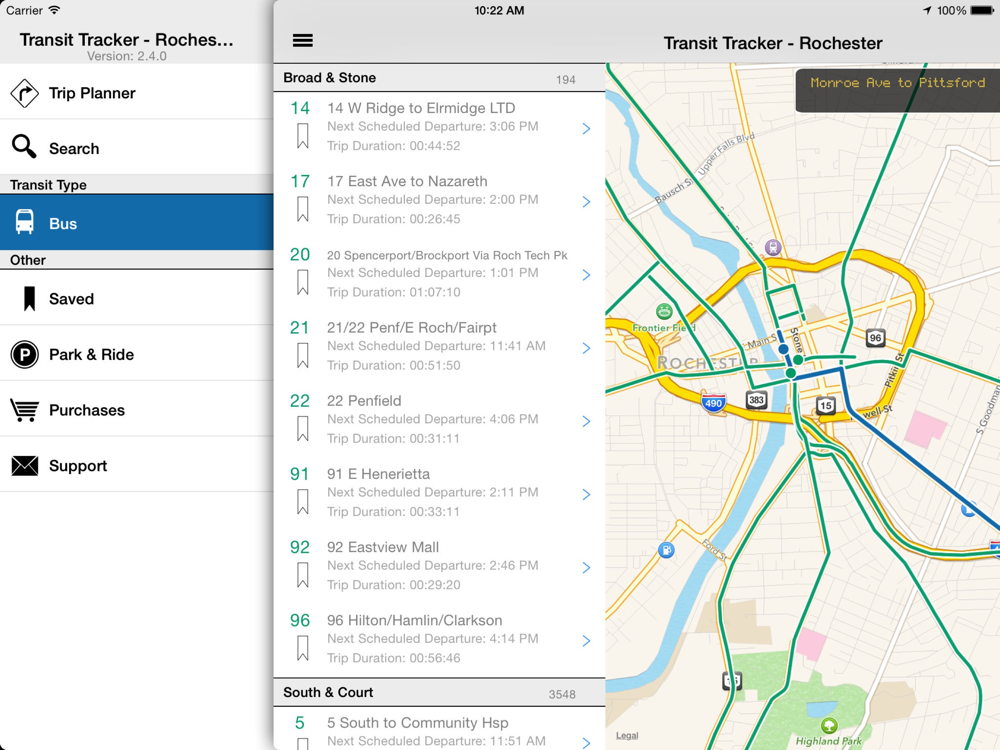Select the Broad & Stone stop header
The image size is (1000, 750).
pos(439,78)
